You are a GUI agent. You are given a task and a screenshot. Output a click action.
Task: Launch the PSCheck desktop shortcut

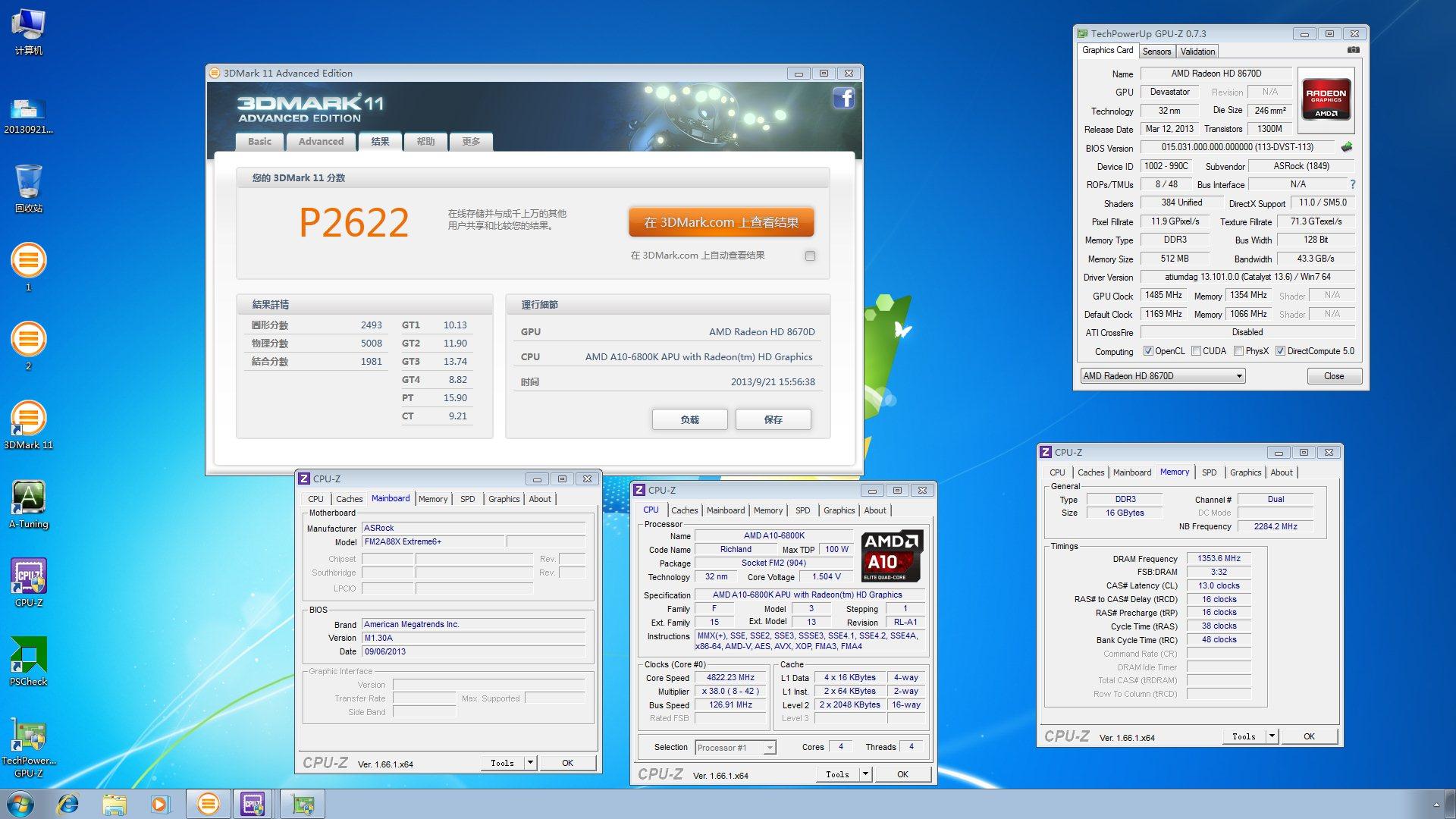click(29, 661)
